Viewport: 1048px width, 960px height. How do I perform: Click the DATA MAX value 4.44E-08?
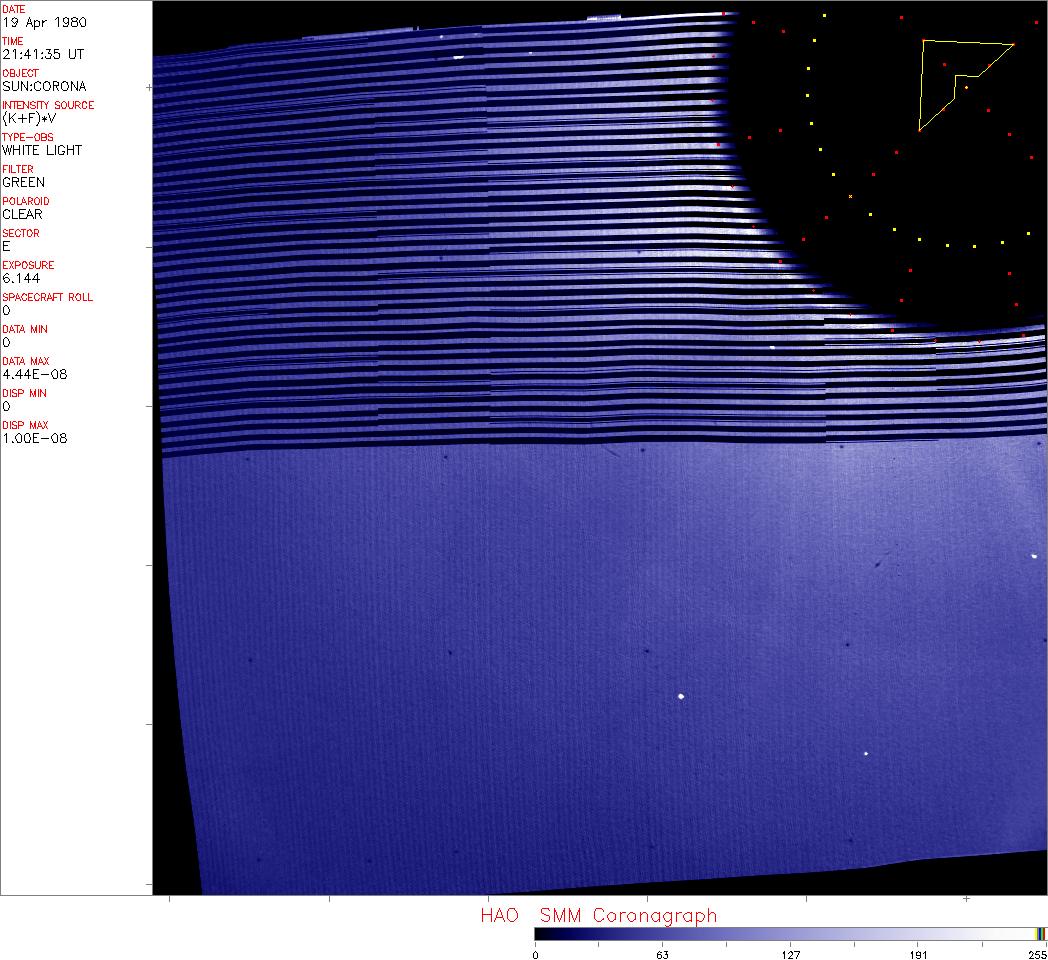click(x=34, y=374)
